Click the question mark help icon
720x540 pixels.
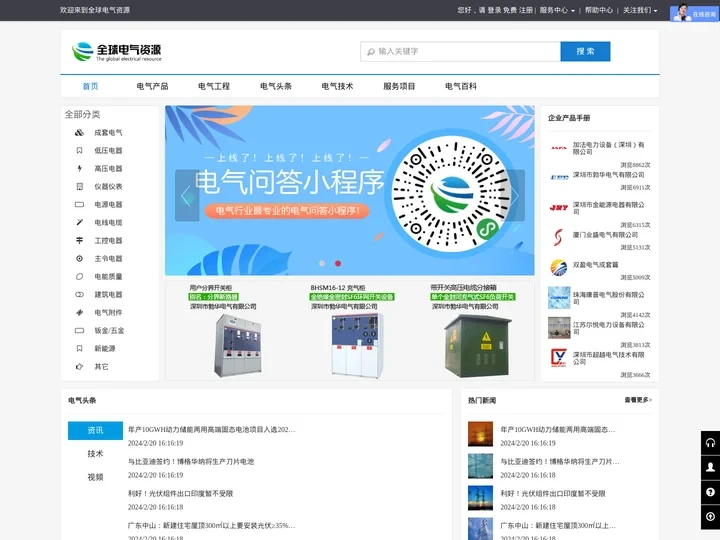point(710,492)
